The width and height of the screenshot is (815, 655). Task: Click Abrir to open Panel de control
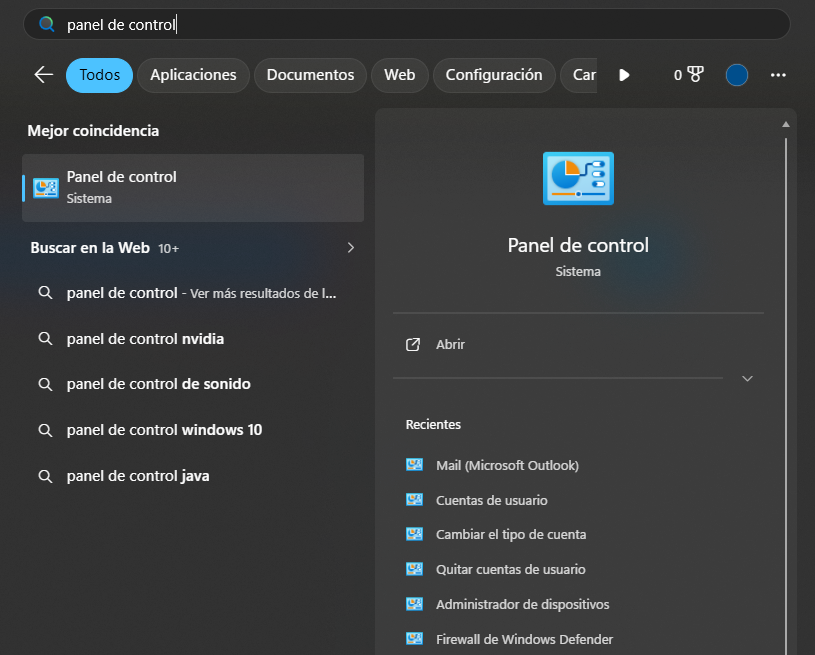pyautogui.click(x=450, y=344)
